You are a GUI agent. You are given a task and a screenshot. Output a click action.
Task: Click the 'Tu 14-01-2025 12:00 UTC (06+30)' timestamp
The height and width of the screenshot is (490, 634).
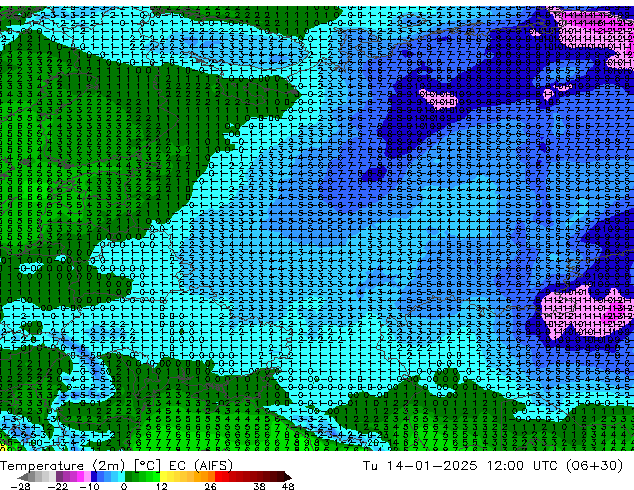click(x=493, y=466)
